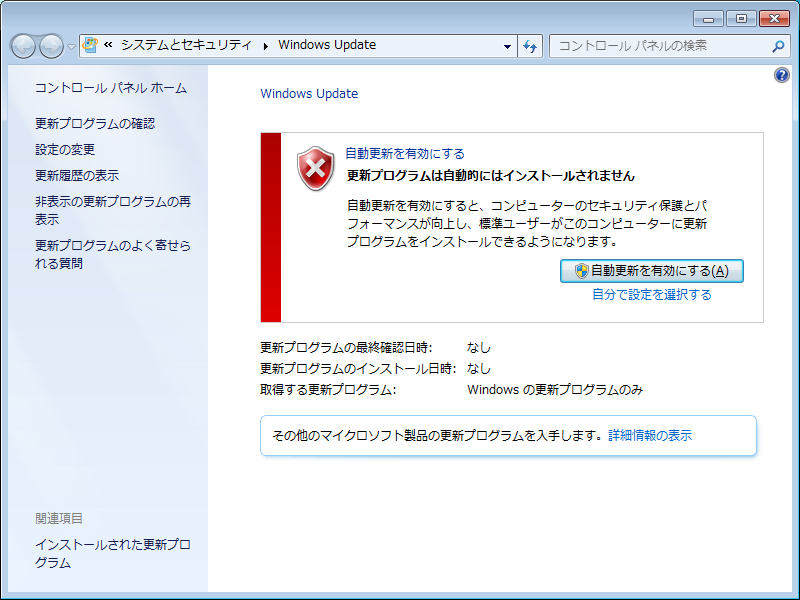Click the 更新プログラムの最終確認日時 label
Screen dimensions: 800x600
[346, 347]
